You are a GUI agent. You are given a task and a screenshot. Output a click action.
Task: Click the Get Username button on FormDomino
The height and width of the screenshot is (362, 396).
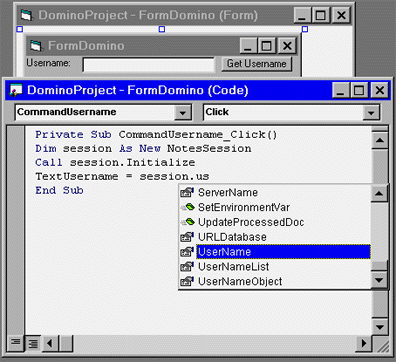click(256, 64)
